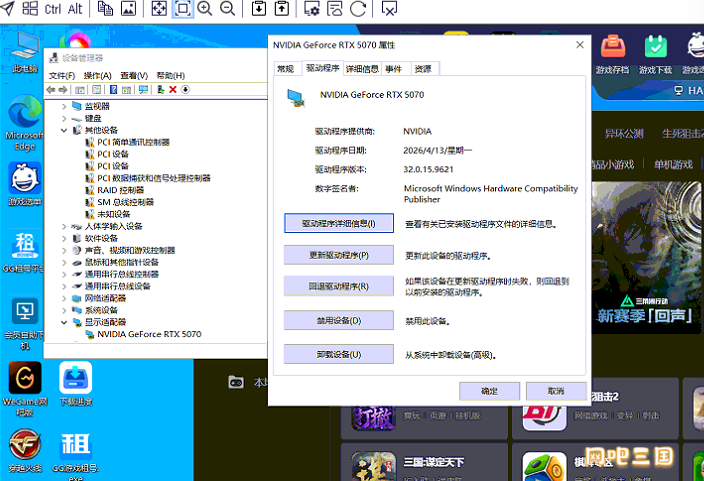
Task: Click the picture screenshot icon in remote toolbar
Action: point(128,9)
